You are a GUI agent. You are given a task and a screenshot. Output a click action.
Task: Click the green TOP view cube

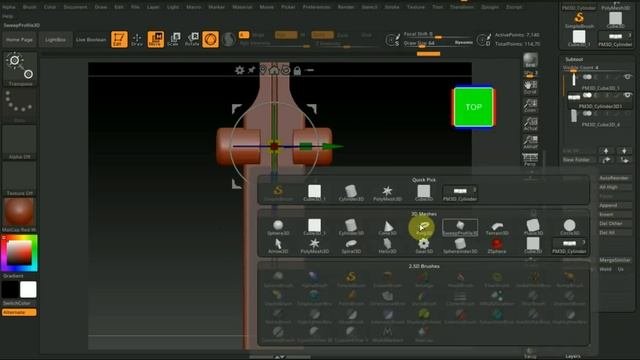click(x=473, y=107)
